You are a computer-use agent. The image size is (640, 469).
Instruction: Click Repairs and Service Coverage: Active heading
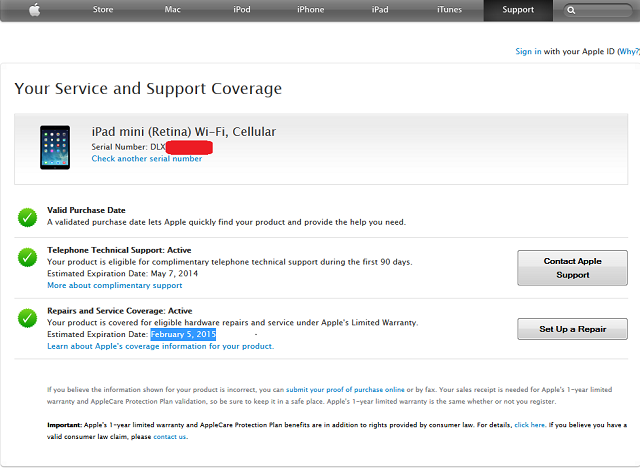(x=120, y=311)
